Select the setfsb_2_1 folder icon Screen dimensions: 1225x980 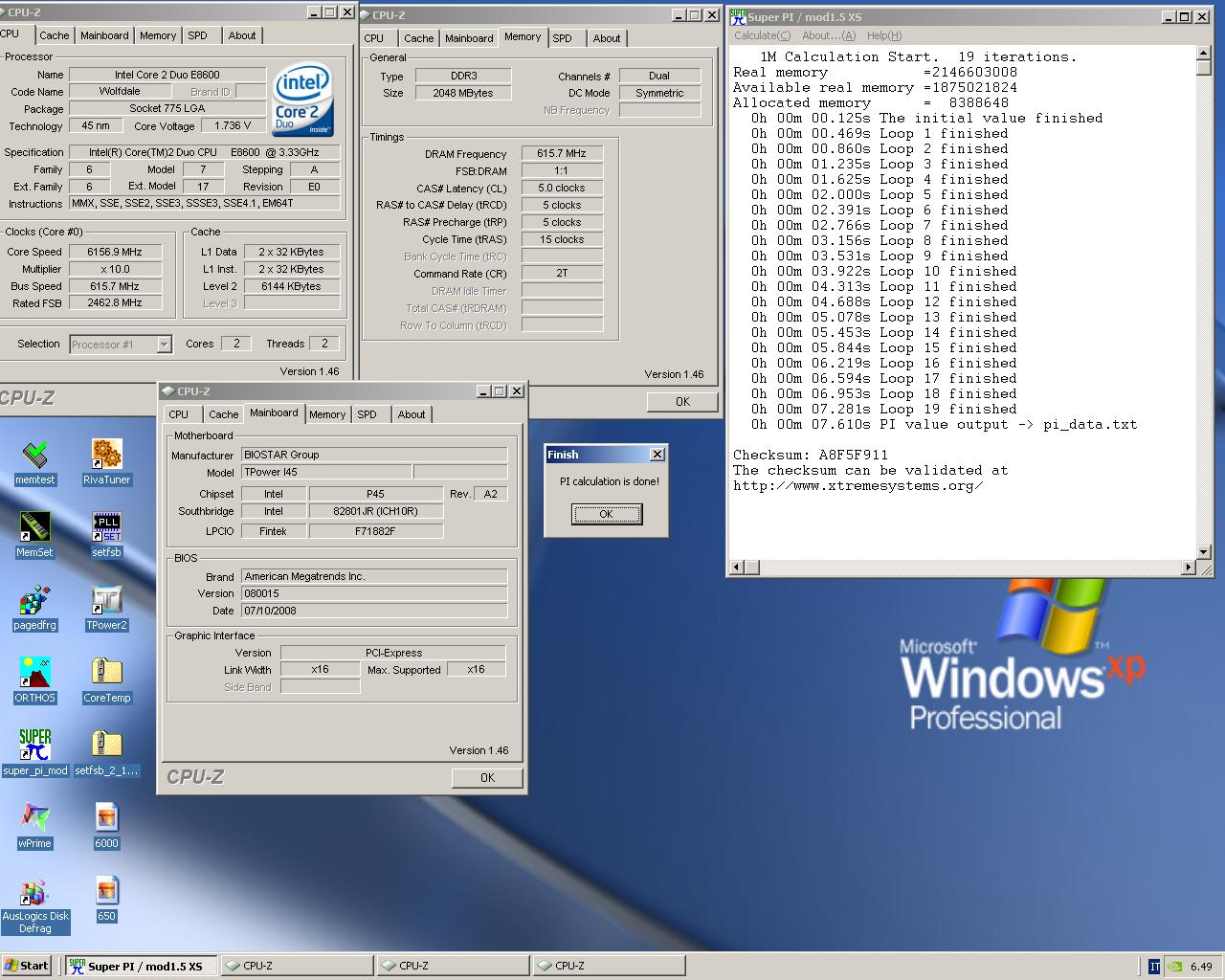click(107, 753)
